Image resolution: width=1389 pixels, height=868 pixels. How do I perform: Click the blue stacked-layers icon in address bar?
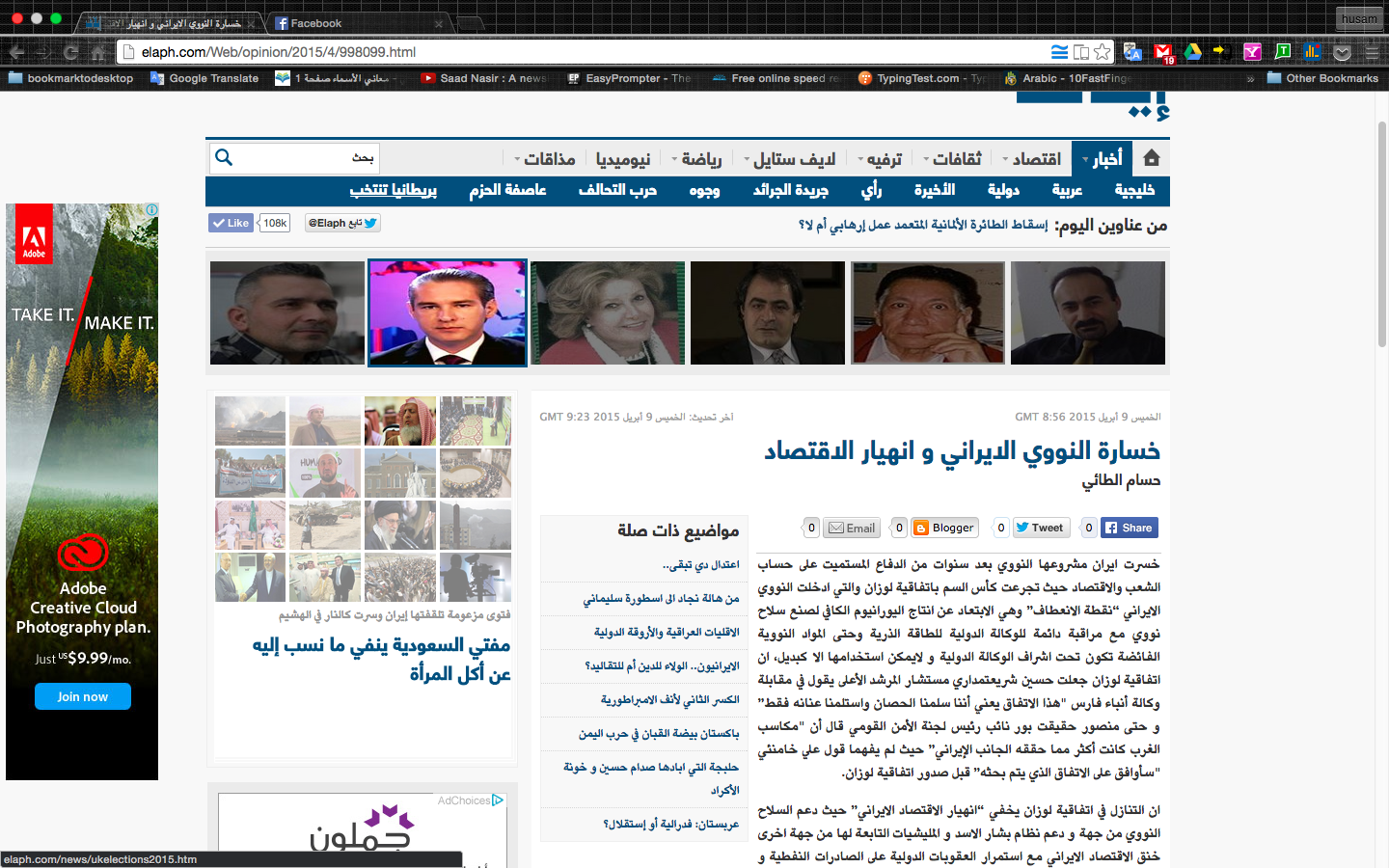click(1059, 52)
